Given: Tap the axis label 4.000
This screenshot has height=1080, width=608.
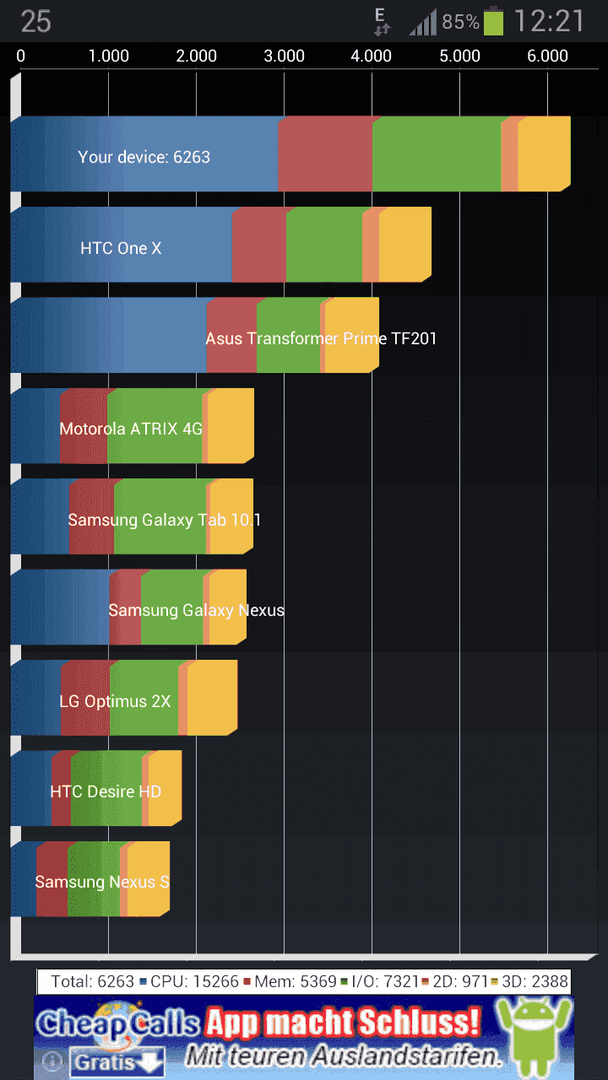Looking at the screenshot, I should (x=373, y=56).
